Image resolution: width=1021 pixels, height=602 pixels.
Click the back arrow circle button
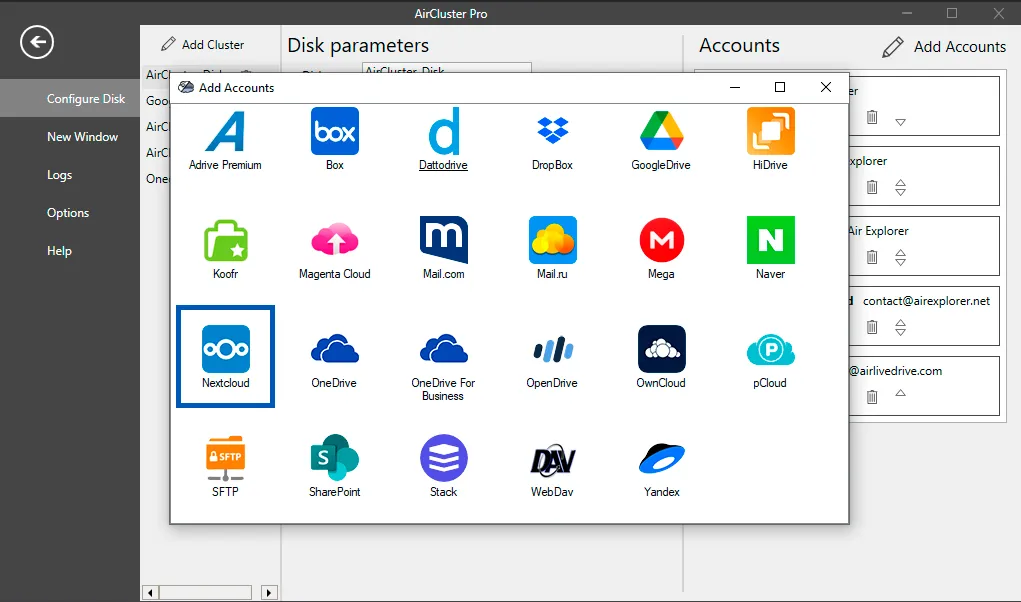[36, 42]
